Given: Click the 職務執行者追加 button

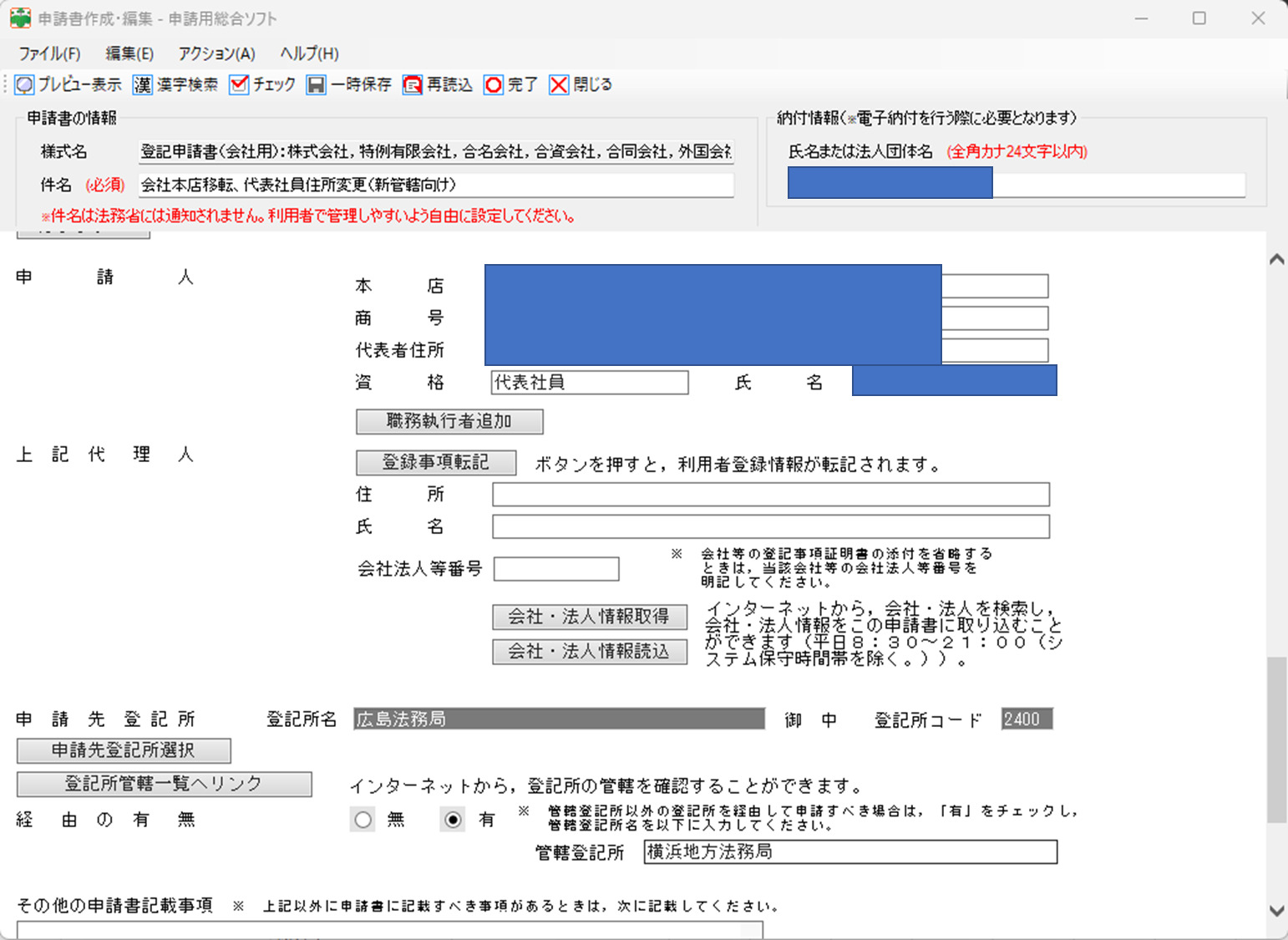Looking at the screenshot, I should click(449, 421).
